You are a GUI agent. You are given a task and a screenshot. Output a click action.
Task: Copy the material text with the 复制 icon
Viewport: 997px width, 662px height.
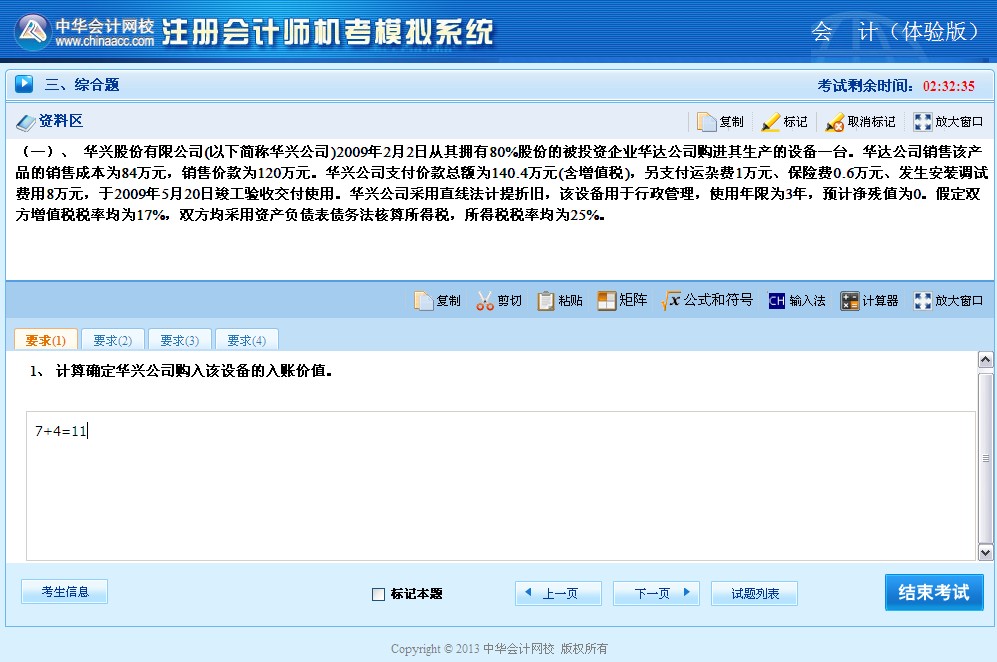tap(720, 121)
